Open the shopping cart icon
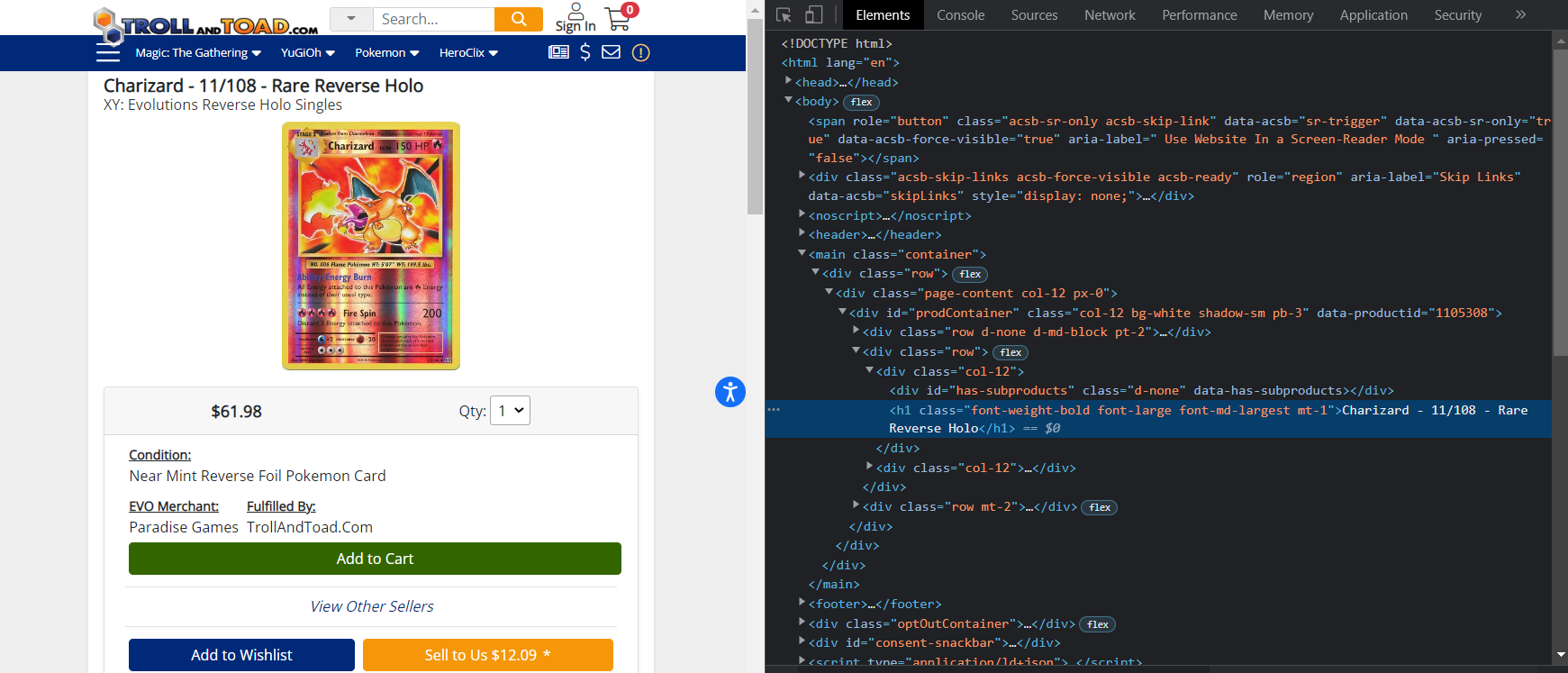The height and width of the screenshot is (673, 1568). tap(618, 18)
